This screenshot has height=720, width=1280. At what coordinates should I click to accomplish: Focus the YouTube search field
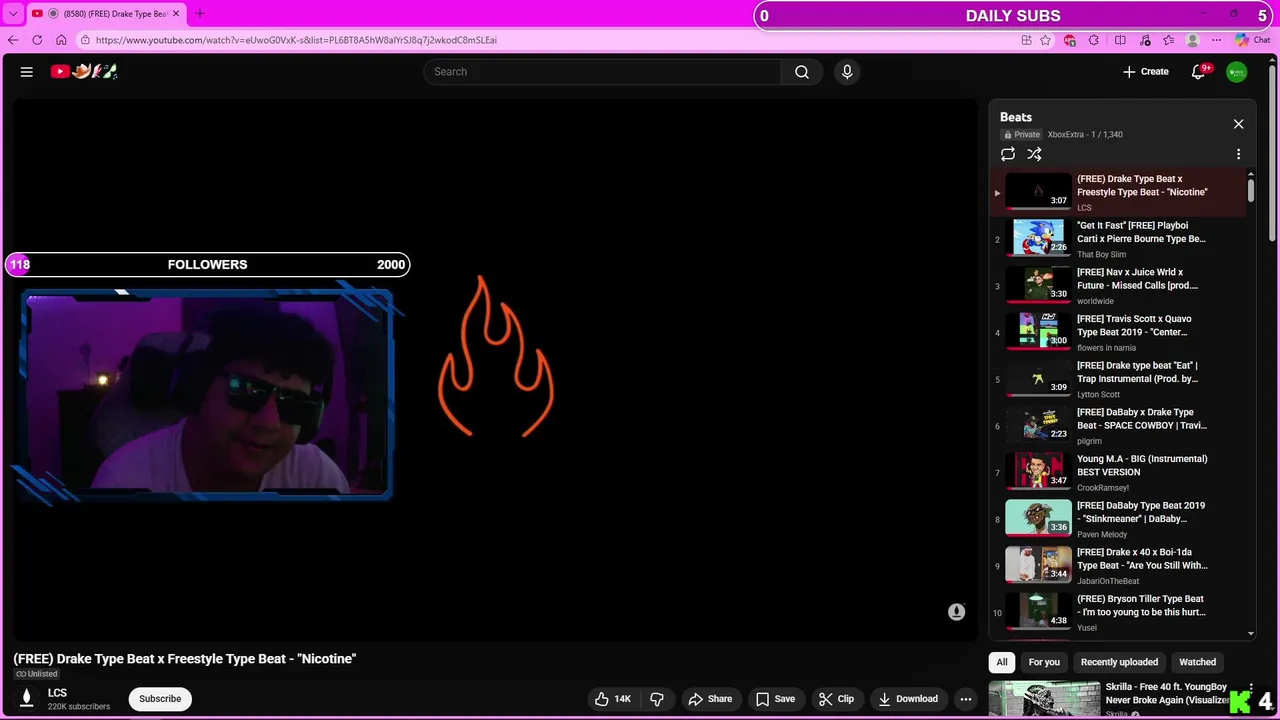point(602,72)
